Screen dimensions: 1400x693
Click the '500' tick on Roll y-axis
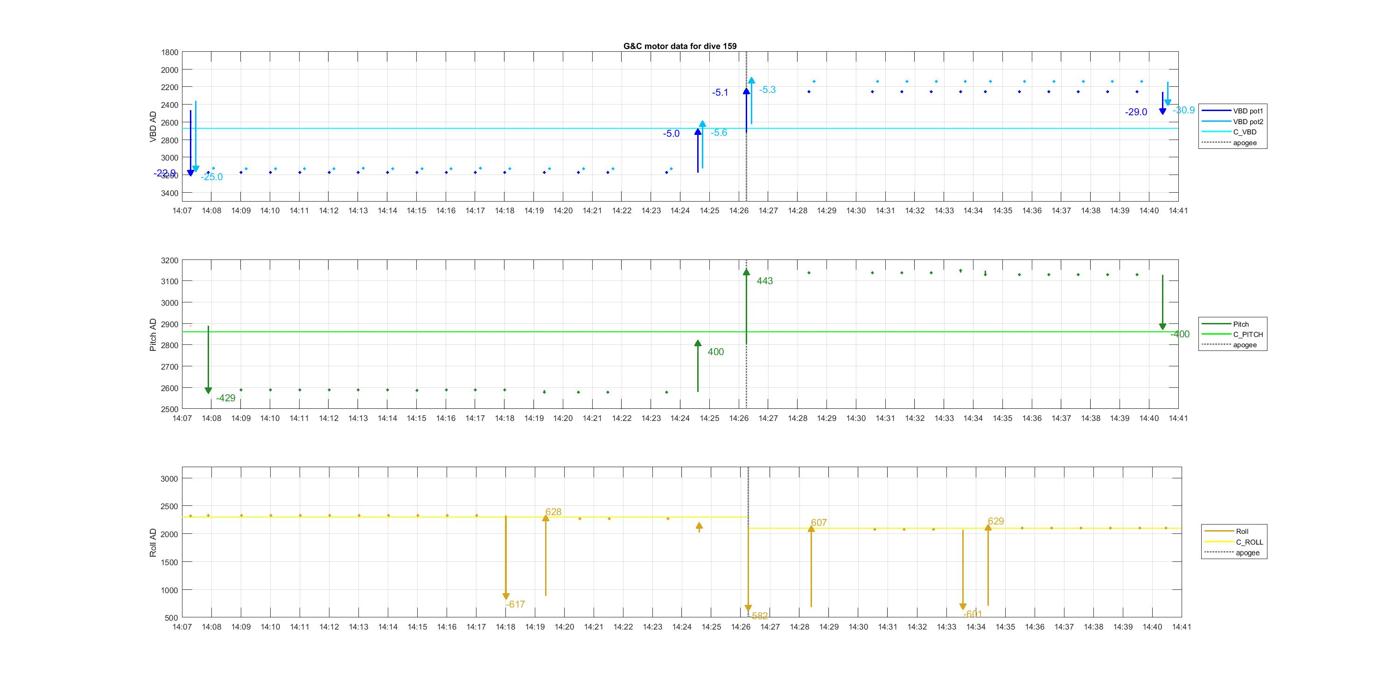point(172,618)
